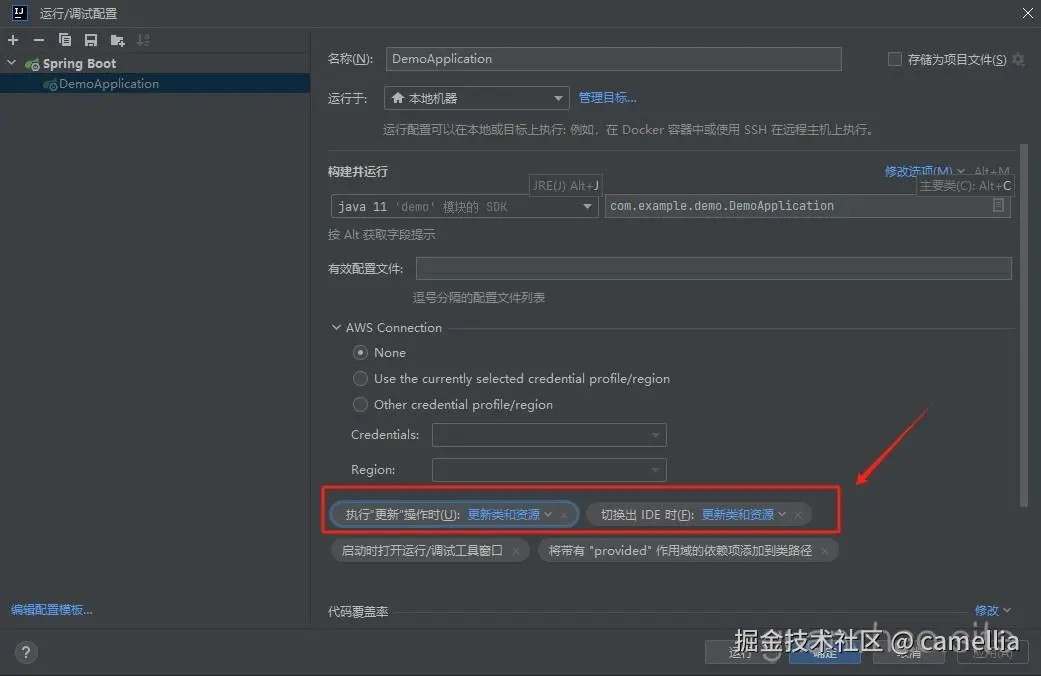Remove the 切换出 IDE 时 option chip
Screen dimensions: 1041x676
pos(799,515)
